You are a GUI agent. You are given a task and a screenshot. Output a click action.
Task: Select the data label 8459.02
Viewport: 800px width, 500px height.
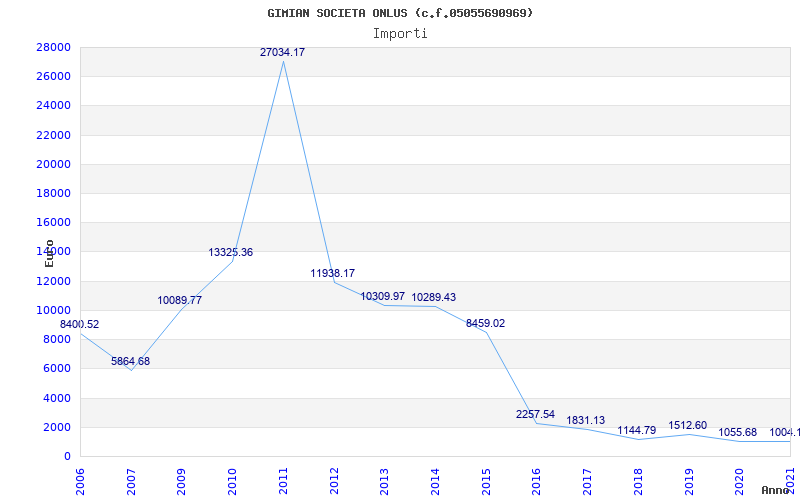pos(485,323)
